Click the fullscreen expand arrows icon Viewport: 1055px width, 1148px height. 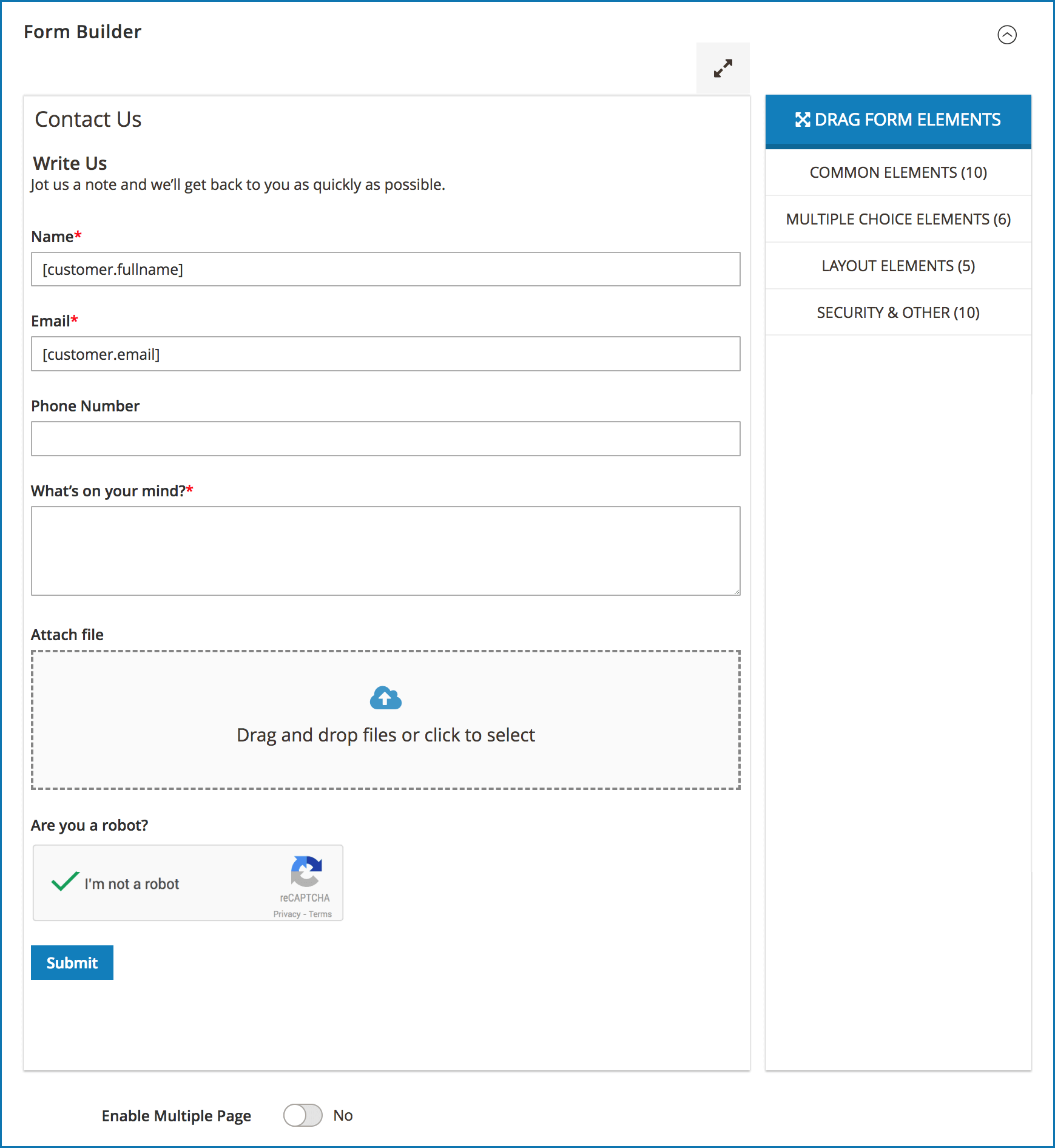point(723,68)
